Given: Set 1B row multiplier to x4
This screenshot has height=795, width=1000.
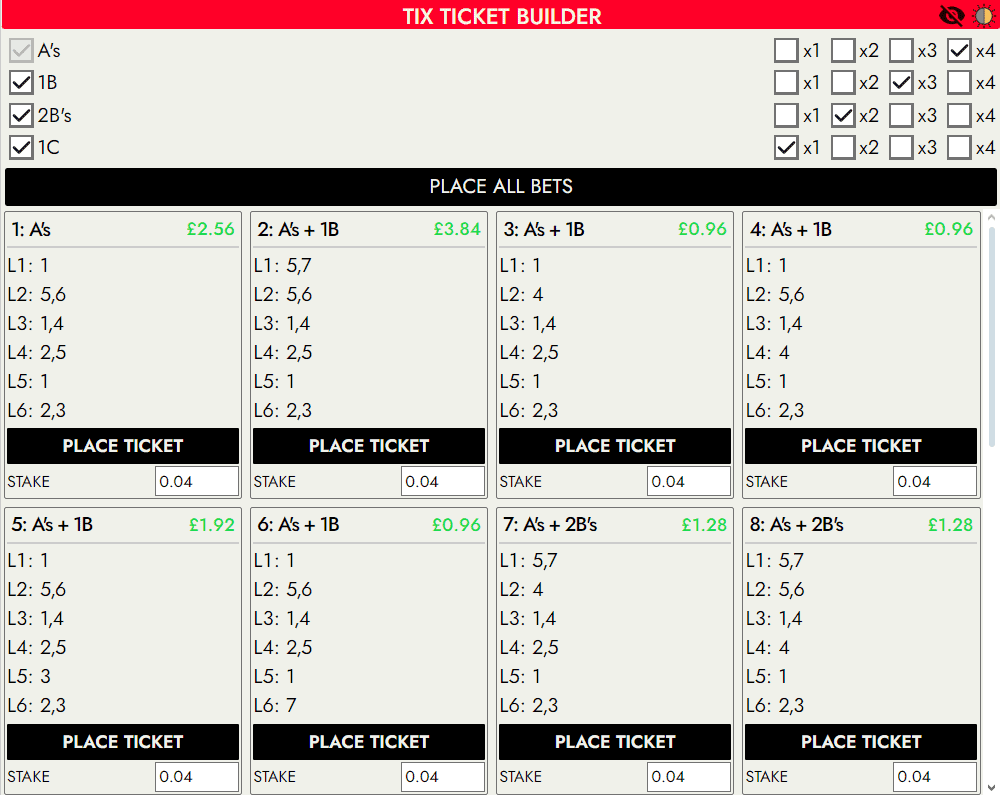Looking at the screenshot, I should (x=960, y=83).
